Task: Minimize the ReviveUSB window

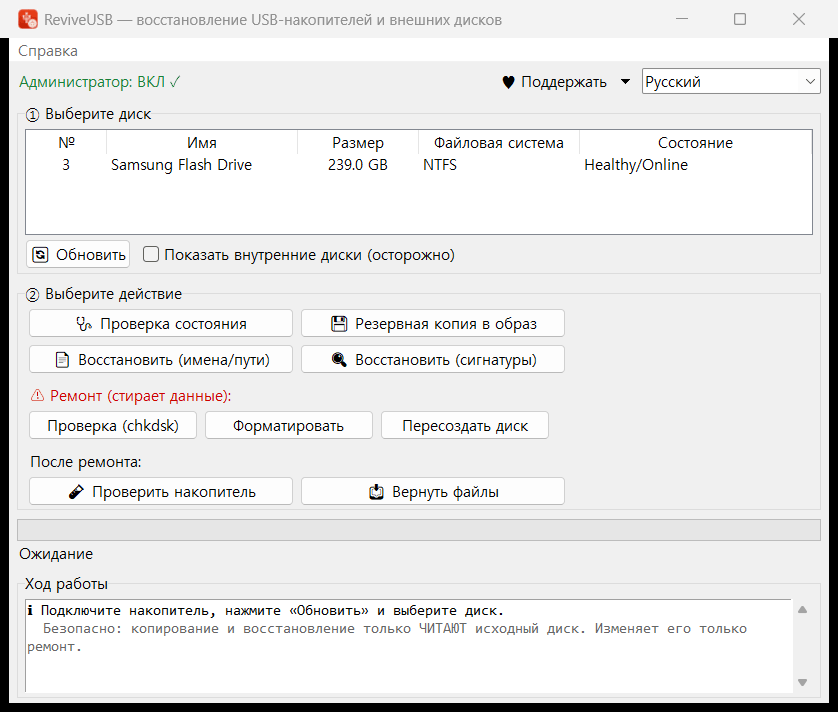Action: pos(682,19)
